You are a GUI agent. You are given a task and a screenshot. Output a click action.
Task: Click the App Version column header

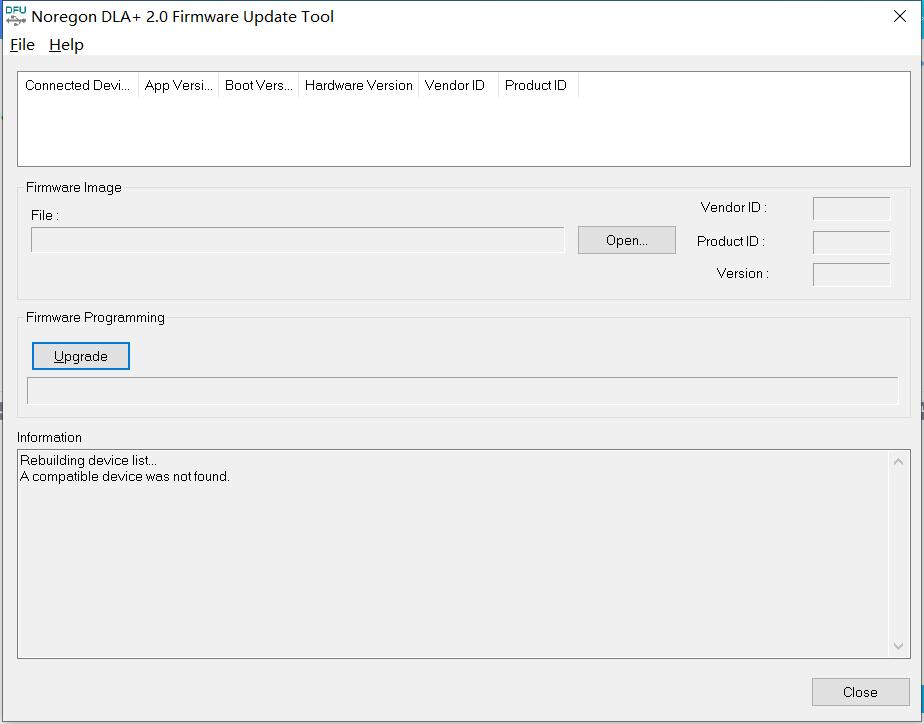click(x=179, y=85)
